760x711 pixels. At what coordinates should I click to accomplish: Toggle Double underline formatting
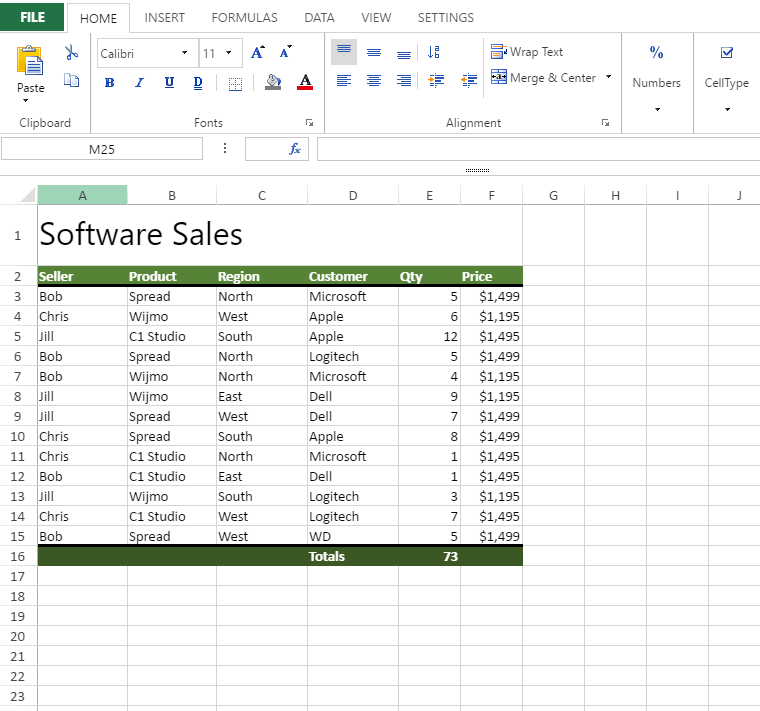pos(198,83)
